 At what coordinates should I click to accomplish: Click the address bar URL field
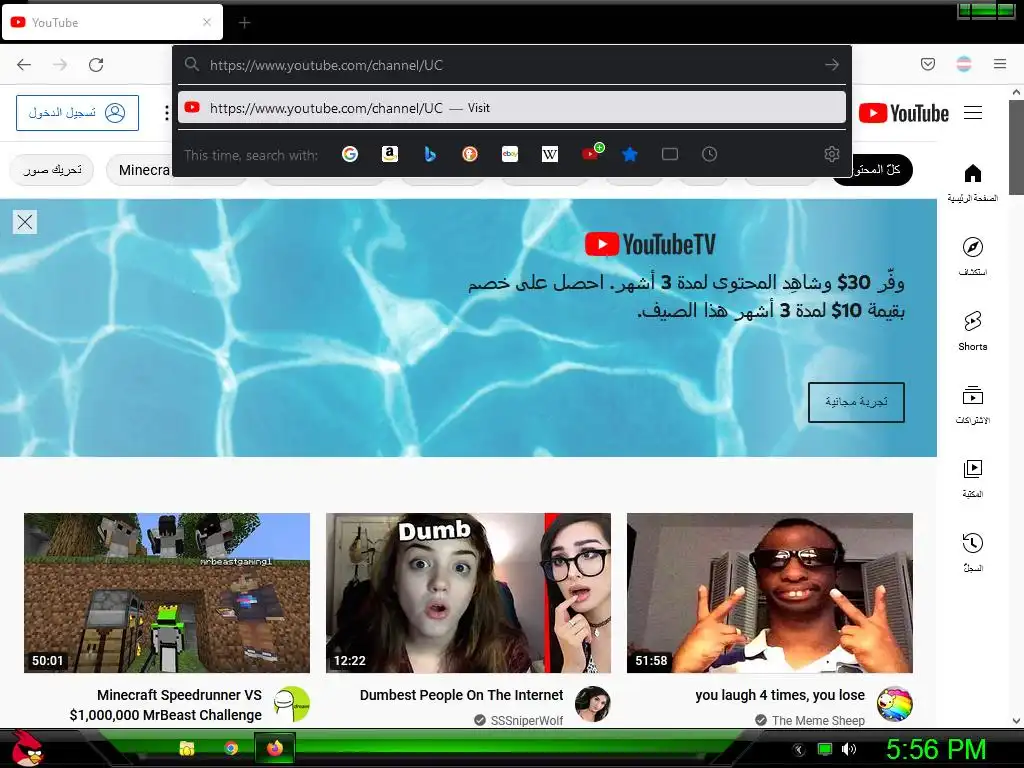click(x=511, y=65)
